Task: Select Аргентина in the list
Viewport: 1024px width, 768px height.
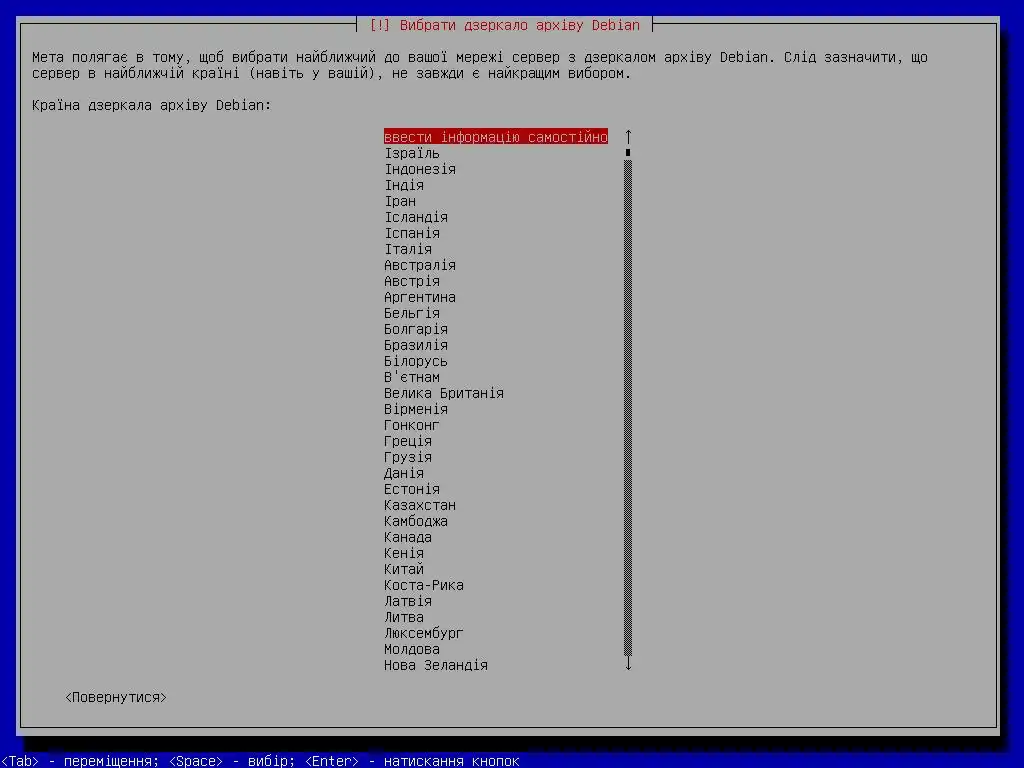Action: pos(420,296)
